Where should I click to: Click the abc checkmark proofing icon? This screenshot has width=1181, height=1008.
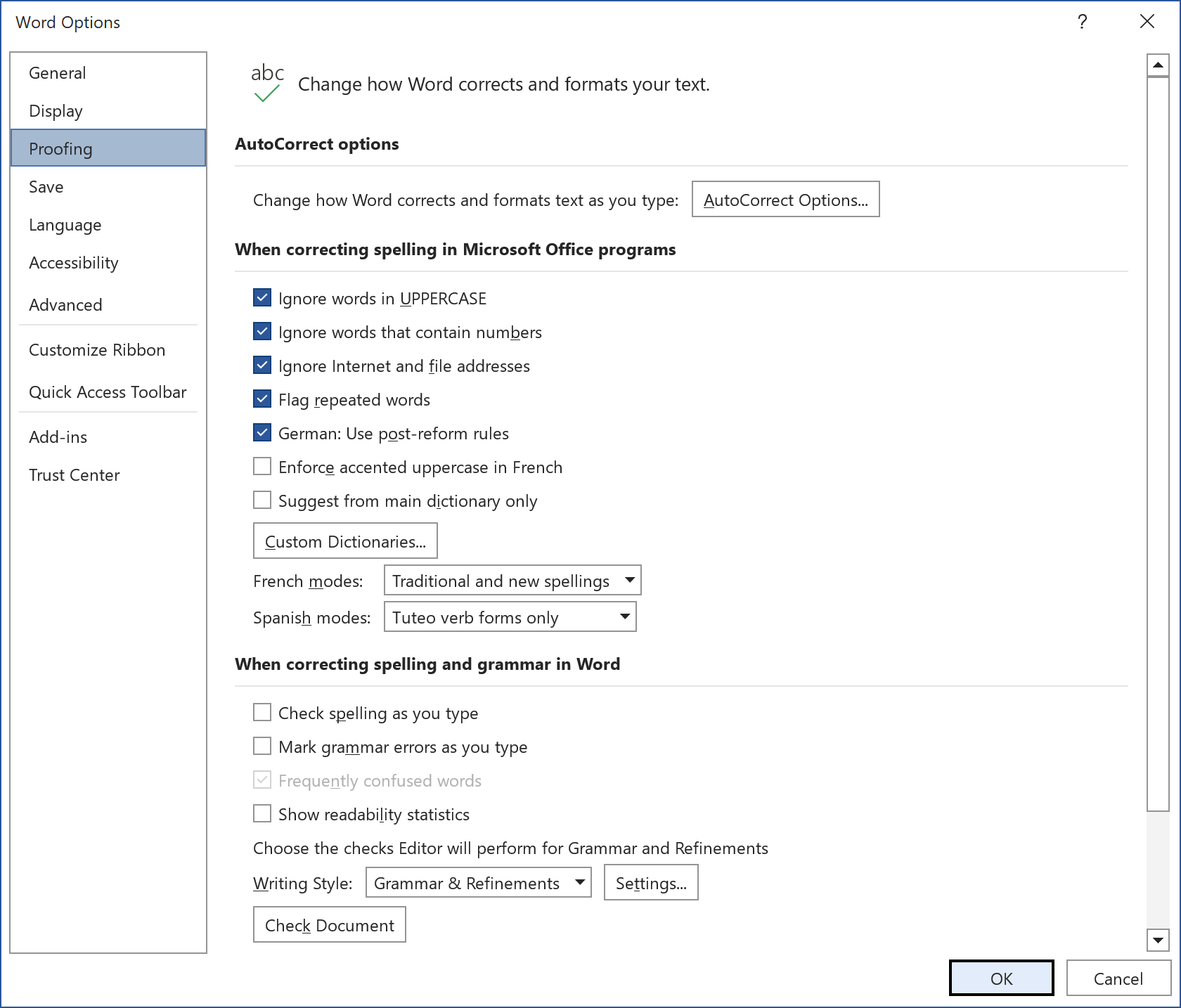click(x=267, y=83)
